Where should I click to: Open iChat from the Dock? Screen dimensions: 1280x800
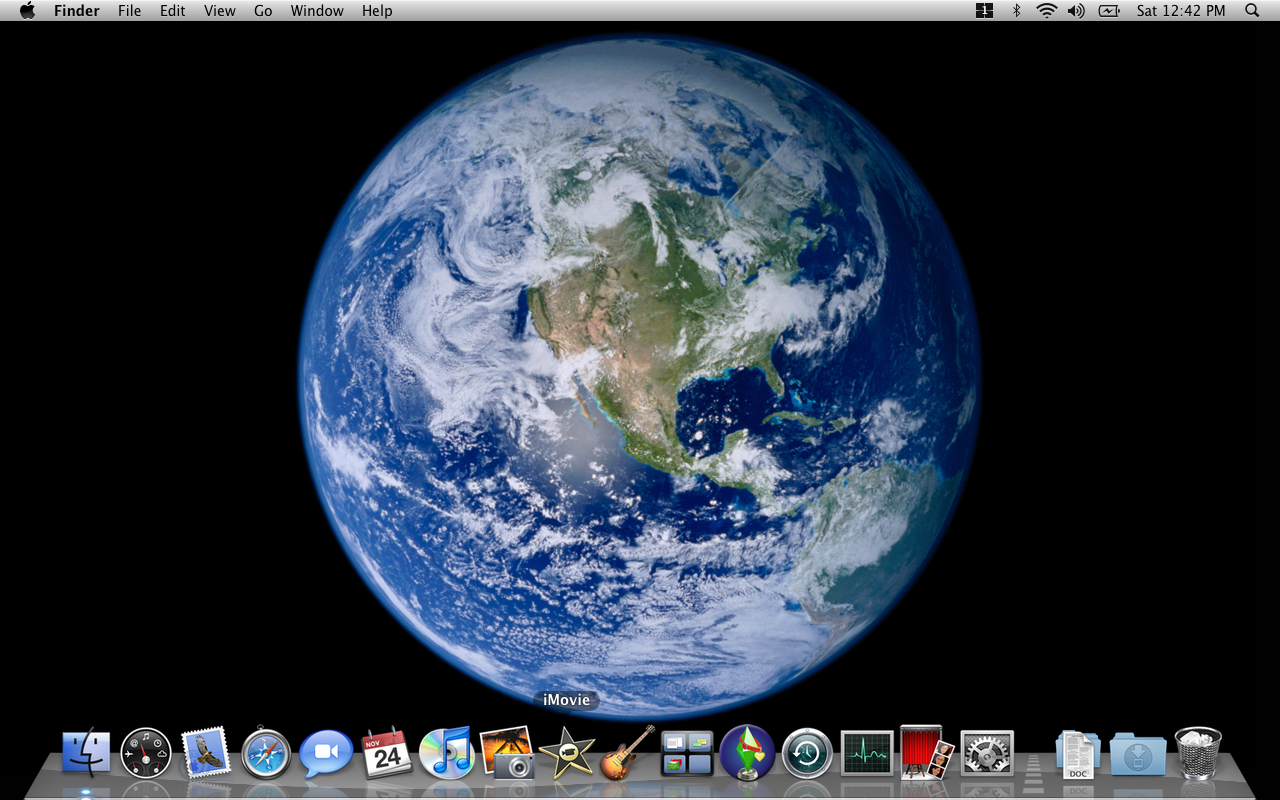326,754
